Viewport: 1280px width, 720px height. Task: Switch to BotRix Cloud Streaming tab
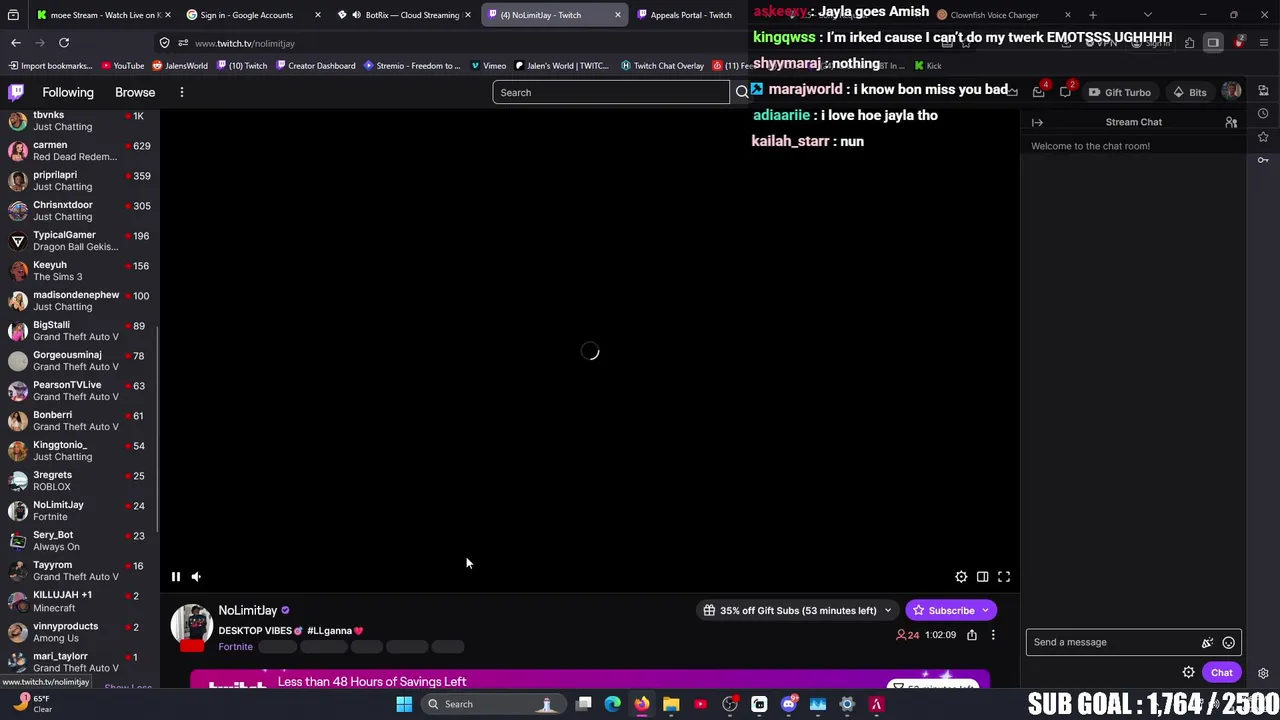402,15
